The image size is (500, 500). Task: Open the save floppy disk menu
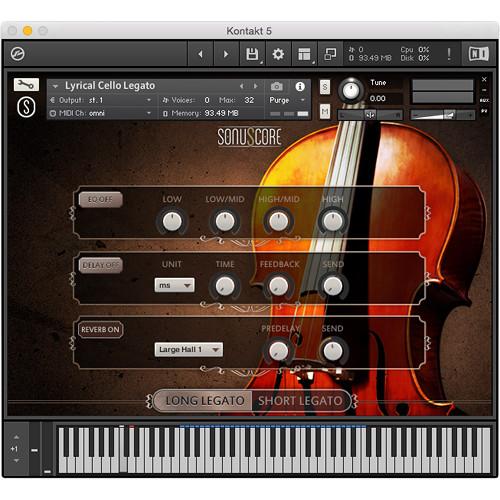(252, 54)
